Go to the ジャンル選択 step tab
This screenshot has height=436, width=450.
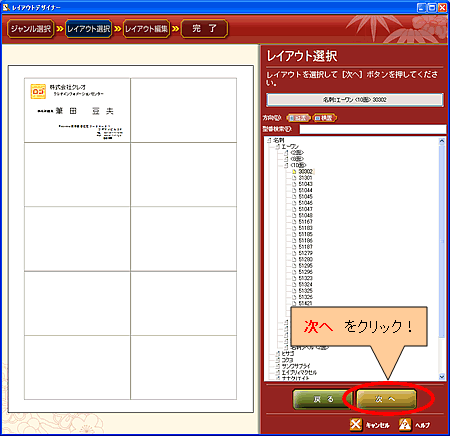click(30, 29)
